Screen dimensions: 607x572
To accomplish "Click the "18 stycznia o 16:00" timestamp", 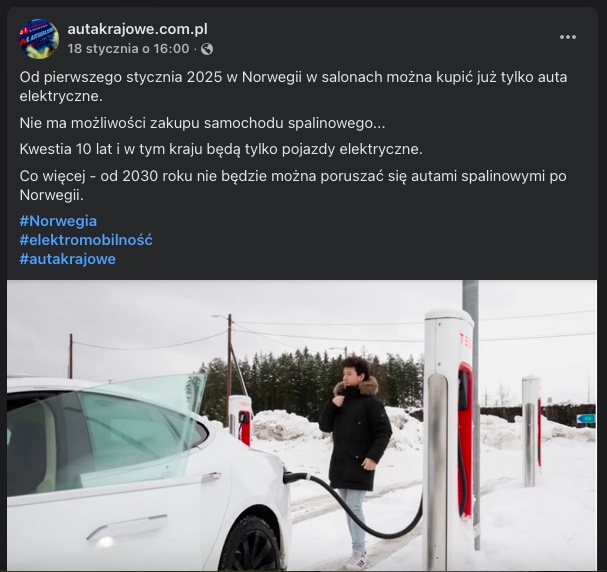I will (x=128, y=49).
